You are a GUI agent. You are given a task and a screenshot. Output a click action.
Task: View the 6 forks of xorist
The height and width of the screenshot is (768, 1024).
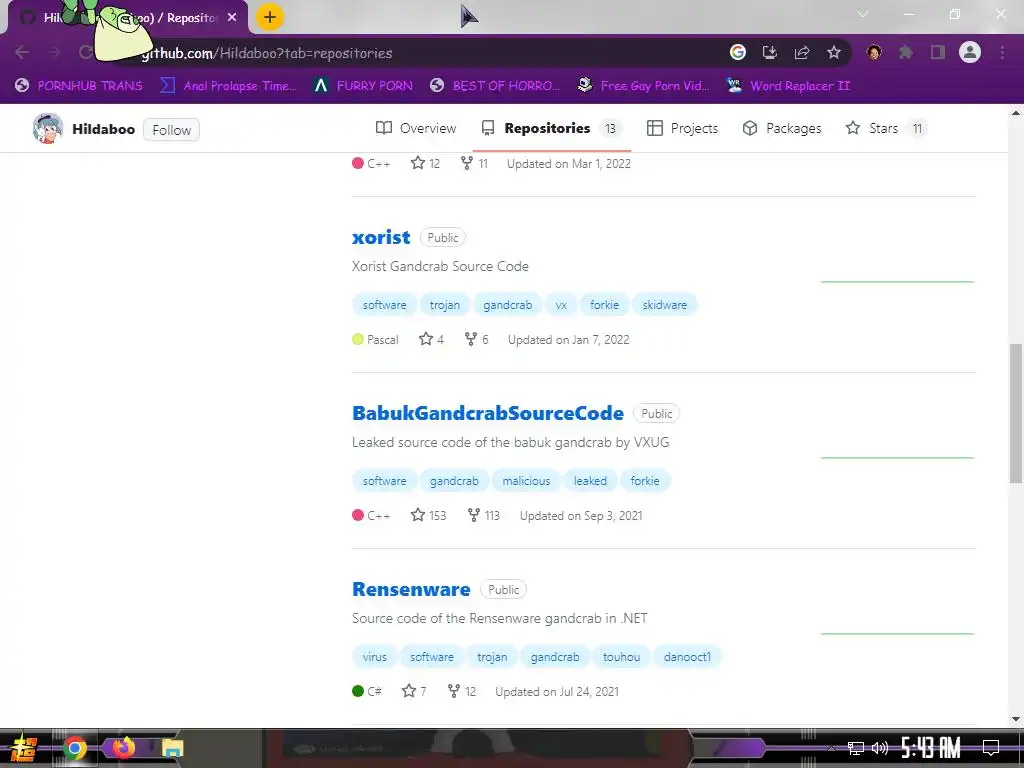click(477, 339)
